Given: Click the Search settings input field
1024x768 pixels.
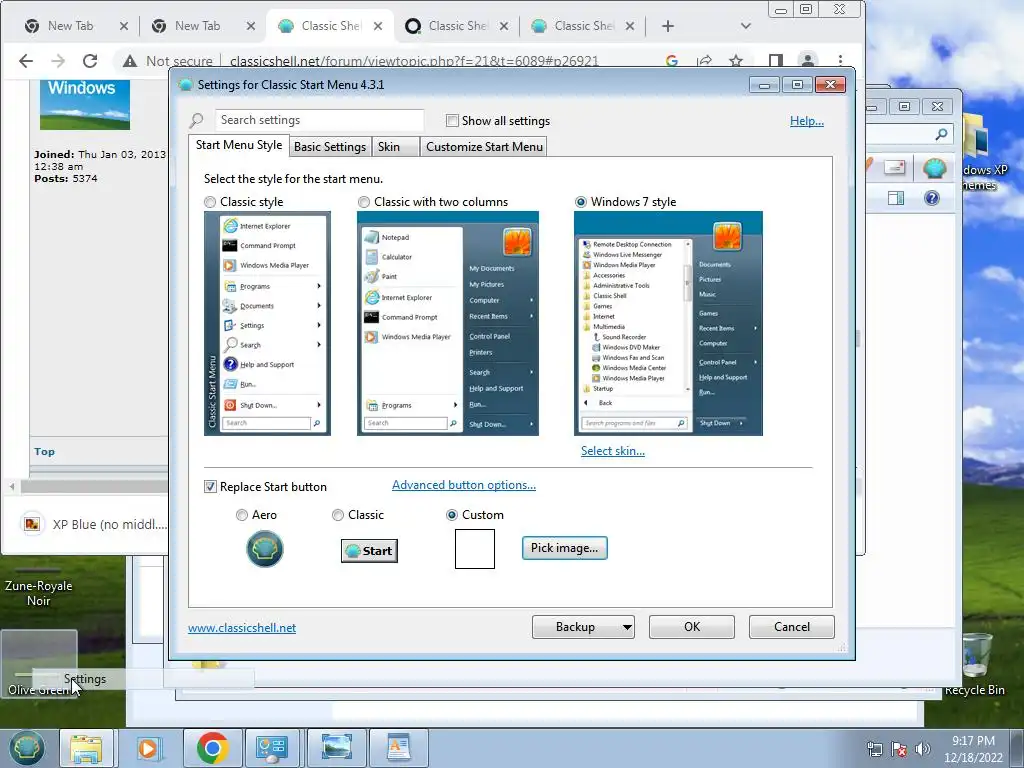Looking at the screenshot, I should pos(319,120).
